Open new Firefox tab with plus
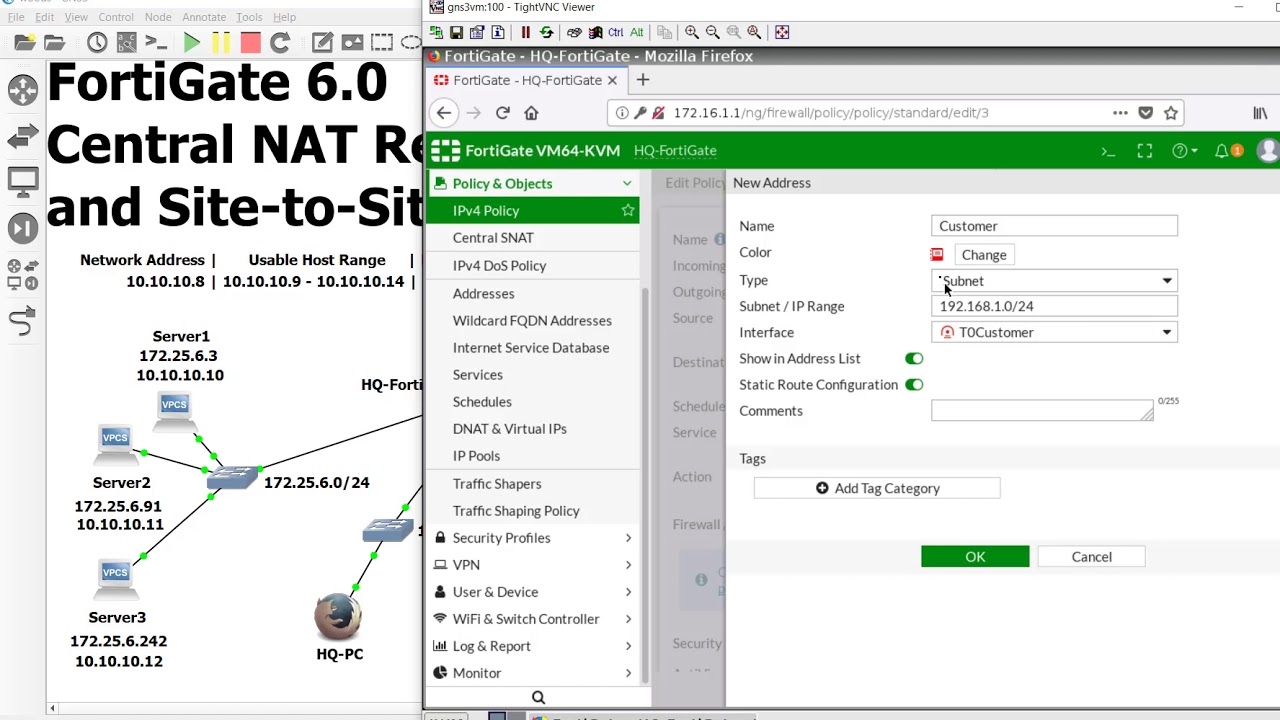Image resolution: width=1280 pixels, height=720 pixels. pyautogui.click(x=643, y=80)
